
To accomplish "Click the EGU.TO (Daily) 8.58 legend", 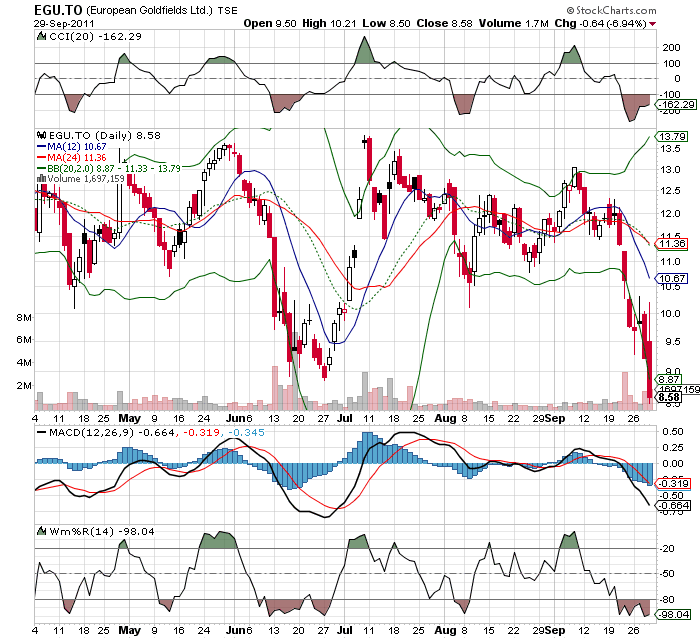I will pyautogui.click(x=104, y=135).
